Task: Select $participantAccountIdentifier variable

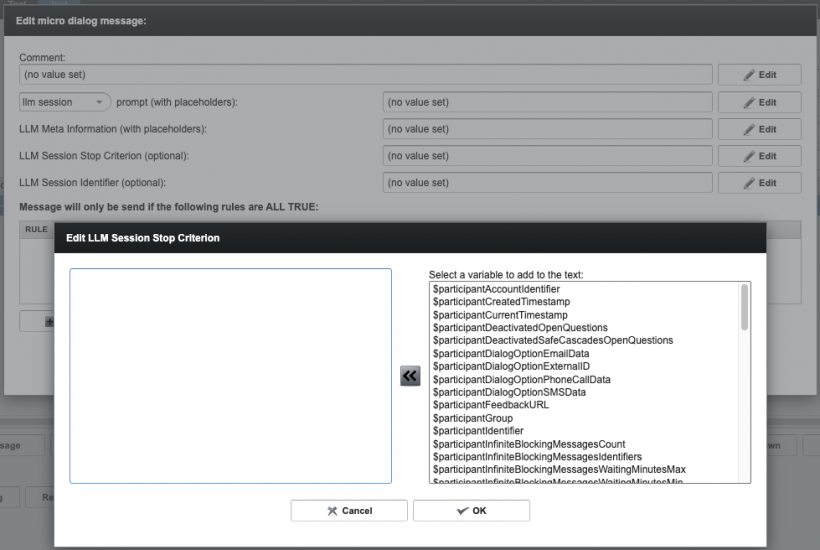Action: 496,289
